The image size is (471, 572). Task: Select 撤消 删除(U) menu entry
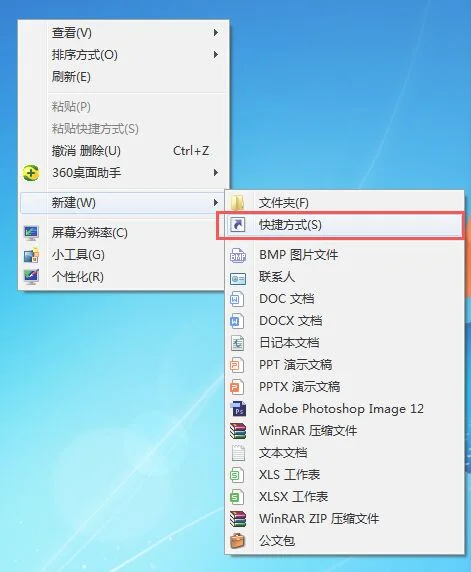pyautogui.click(x=124, y=151)
